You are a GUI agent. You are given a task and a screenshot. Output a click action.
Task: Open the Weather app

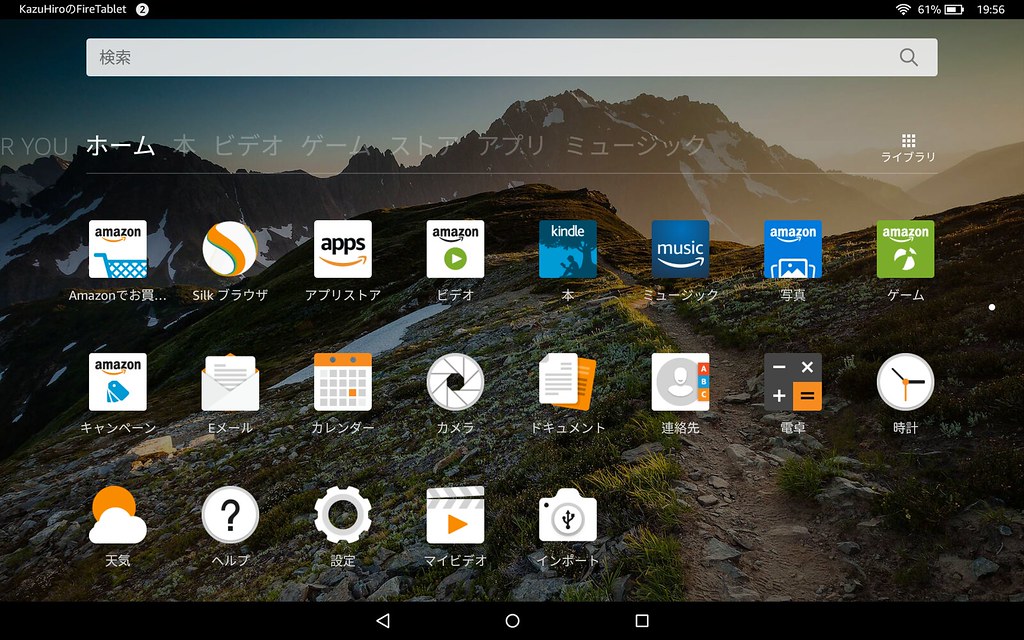[x=118, y=515]
